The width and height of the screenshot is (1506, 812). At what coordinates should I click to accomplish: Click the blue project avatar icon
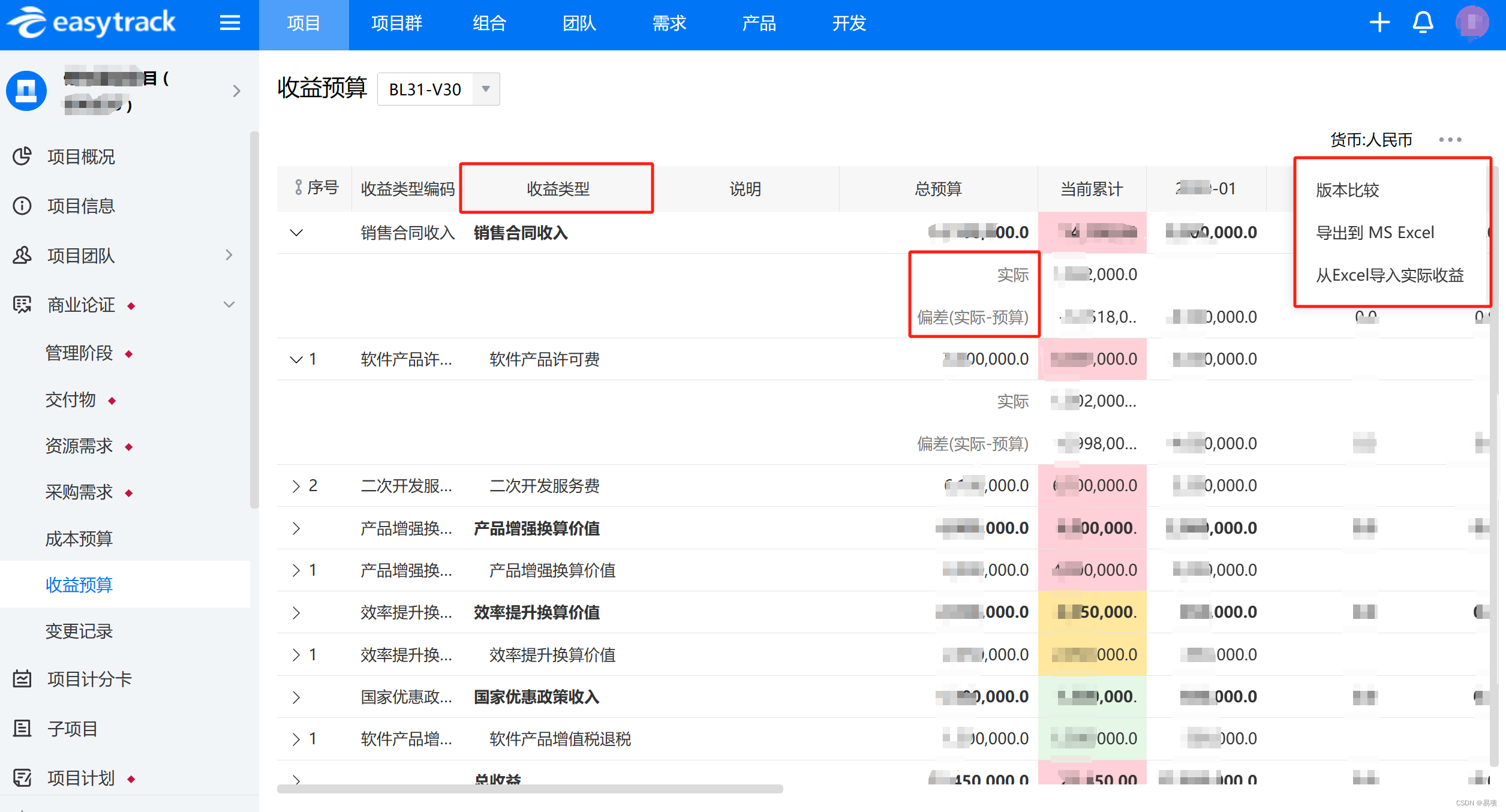[26, 91]
